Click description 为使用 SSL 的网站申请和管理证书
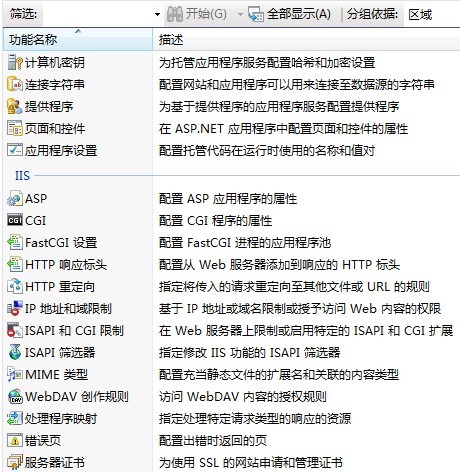460x472 pixels. click(x=251, y=463)
